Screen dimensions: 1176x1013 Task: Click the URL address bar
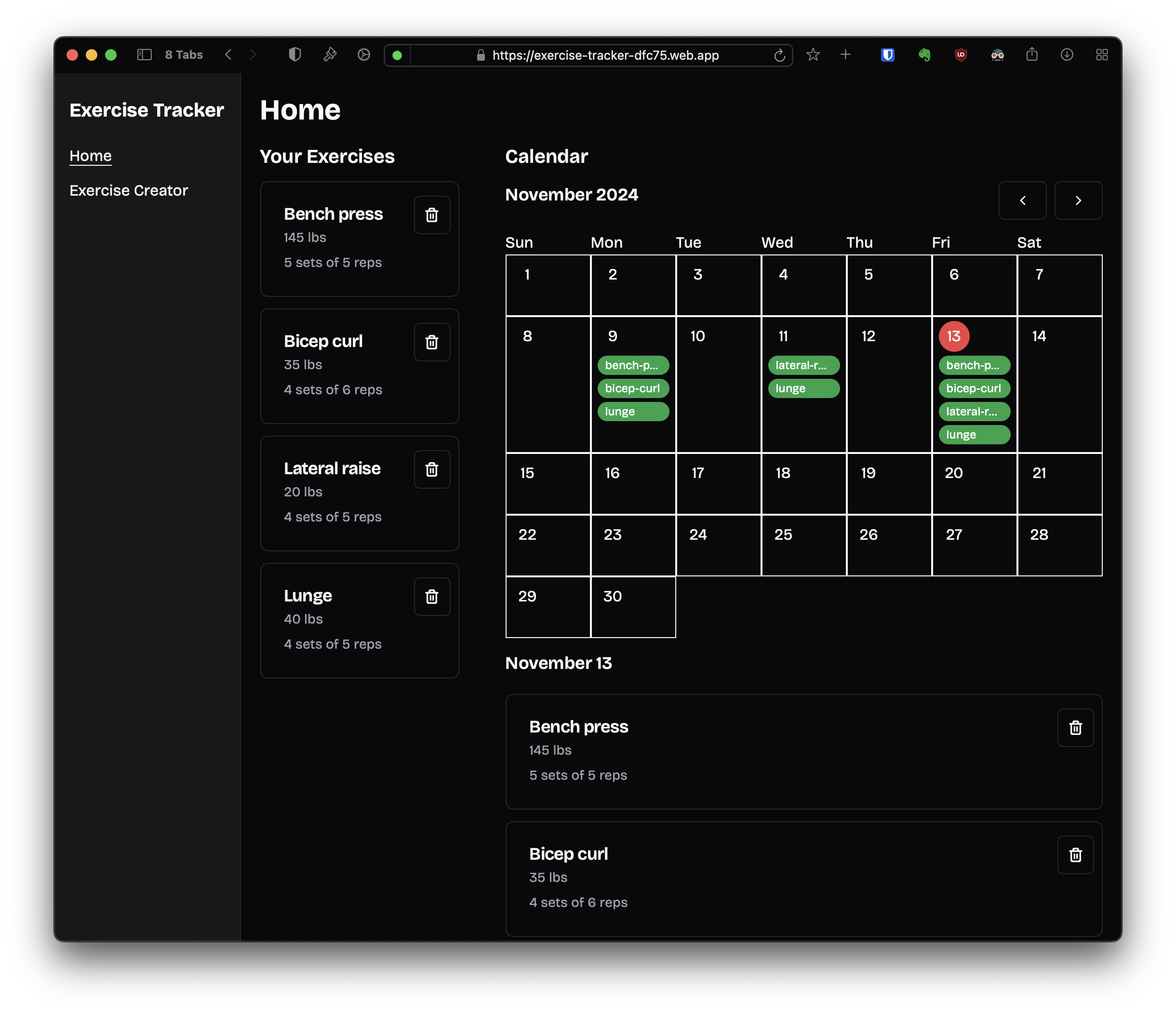[x=605, y=55]
